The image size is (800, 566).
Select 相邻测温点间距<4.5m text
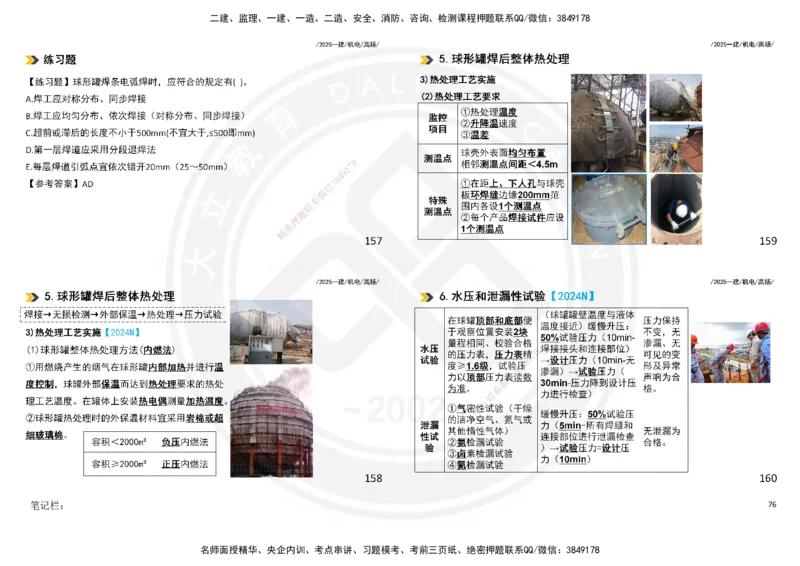pos(509,164)
